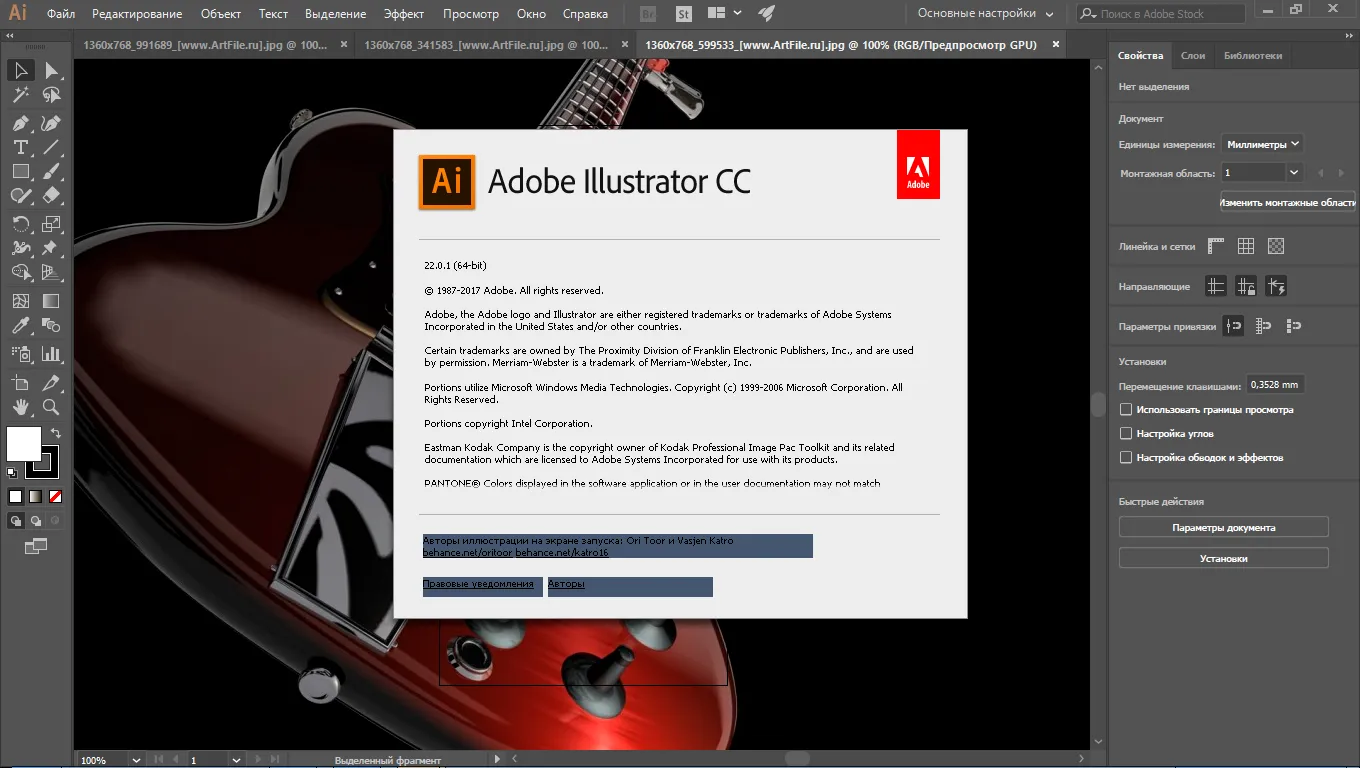Select the Pen tool
This screenshot has width=1360, height=768.
[20, 123]
